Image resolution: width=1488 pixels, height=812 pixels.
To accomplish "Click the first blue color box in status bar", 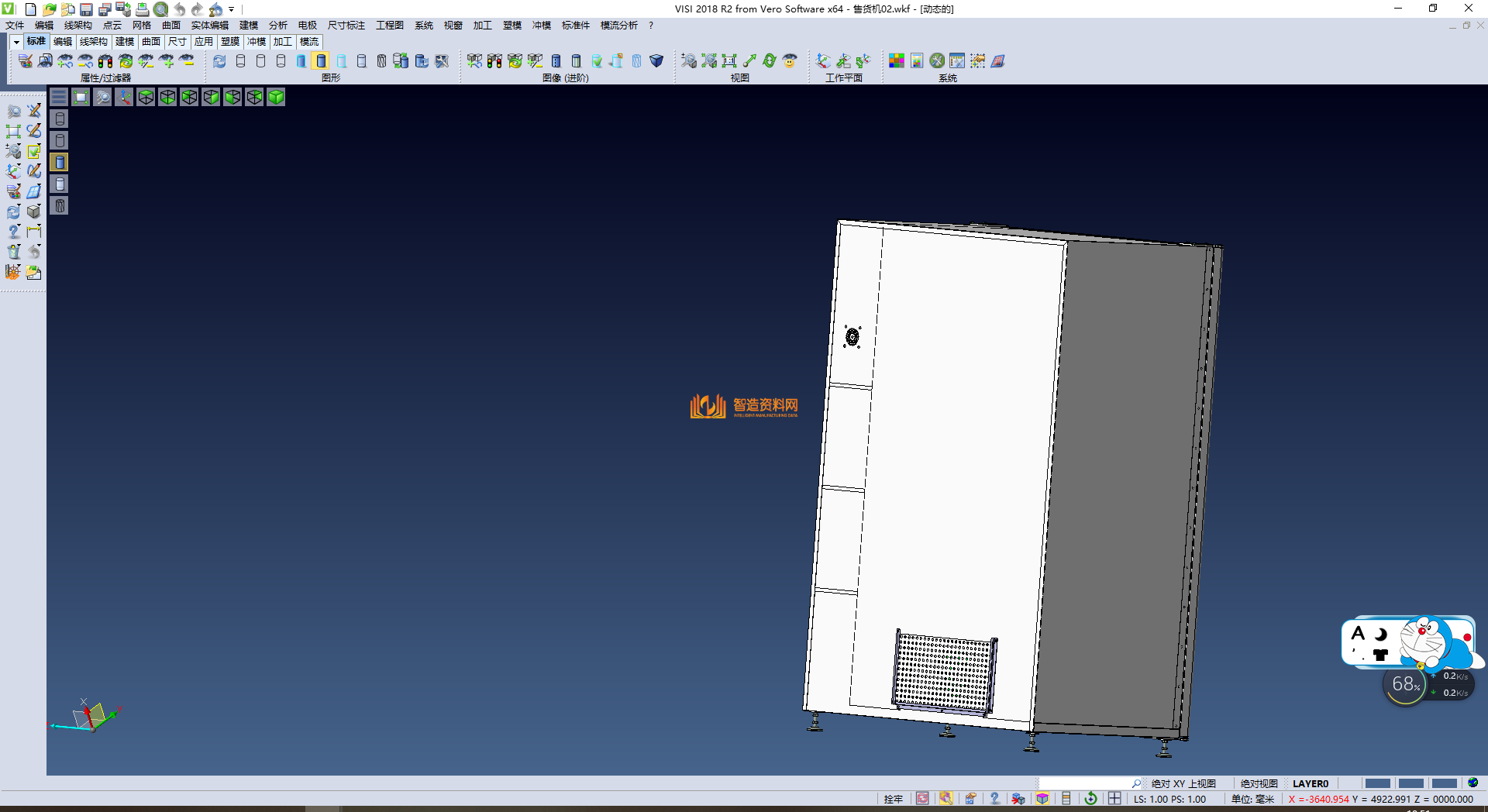I will click(x=1377, y=783).
